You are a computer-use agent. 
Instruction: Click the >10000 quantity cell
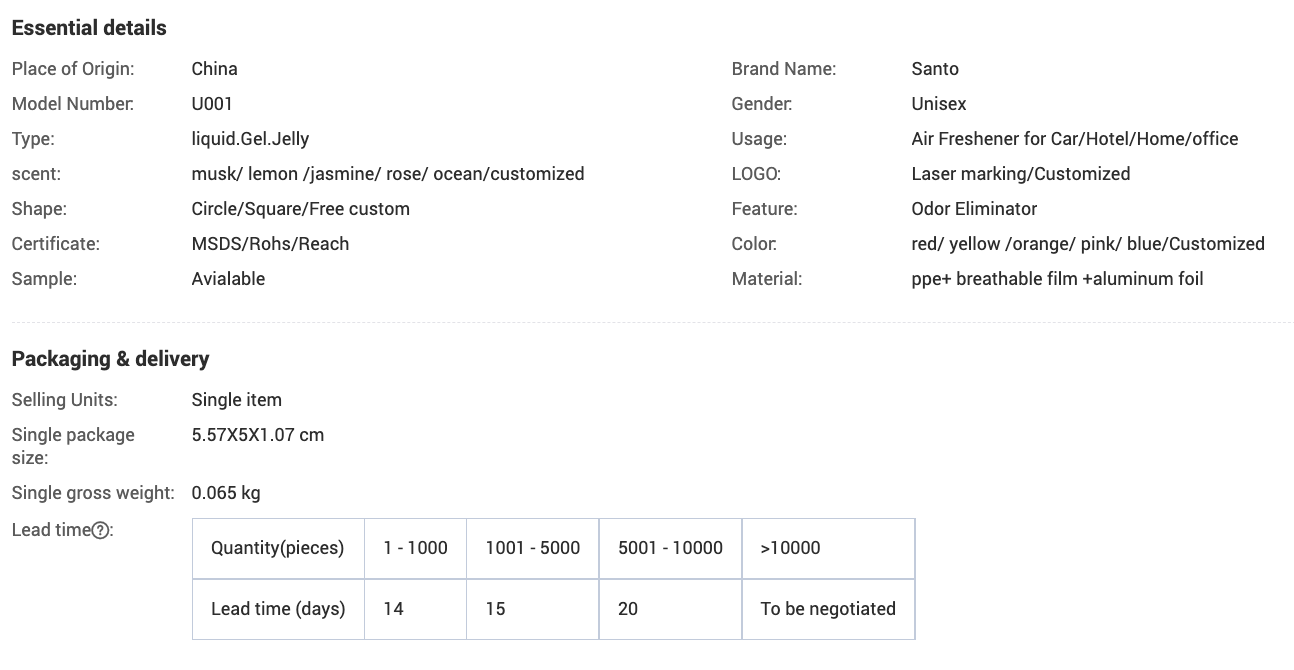(x=790, y=548)
